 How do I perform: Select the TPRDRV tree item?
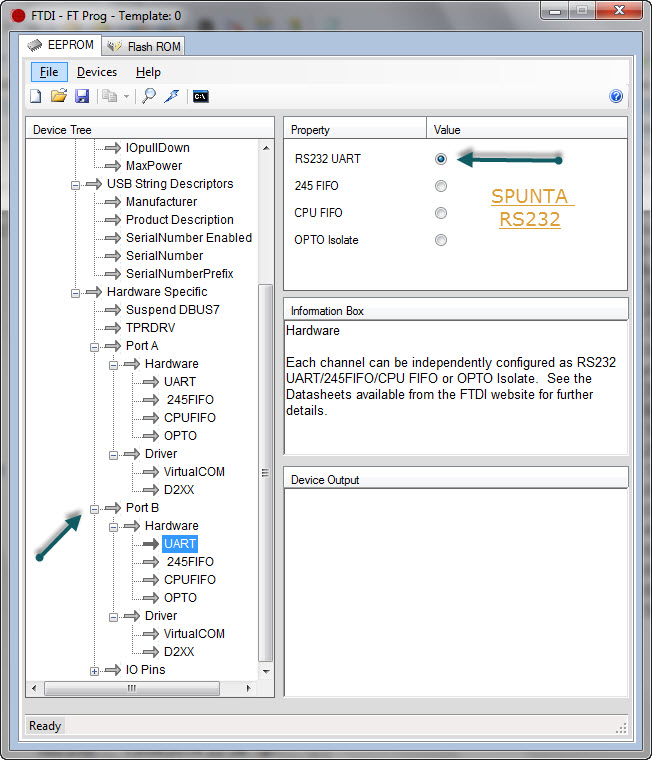pos(150,328)
